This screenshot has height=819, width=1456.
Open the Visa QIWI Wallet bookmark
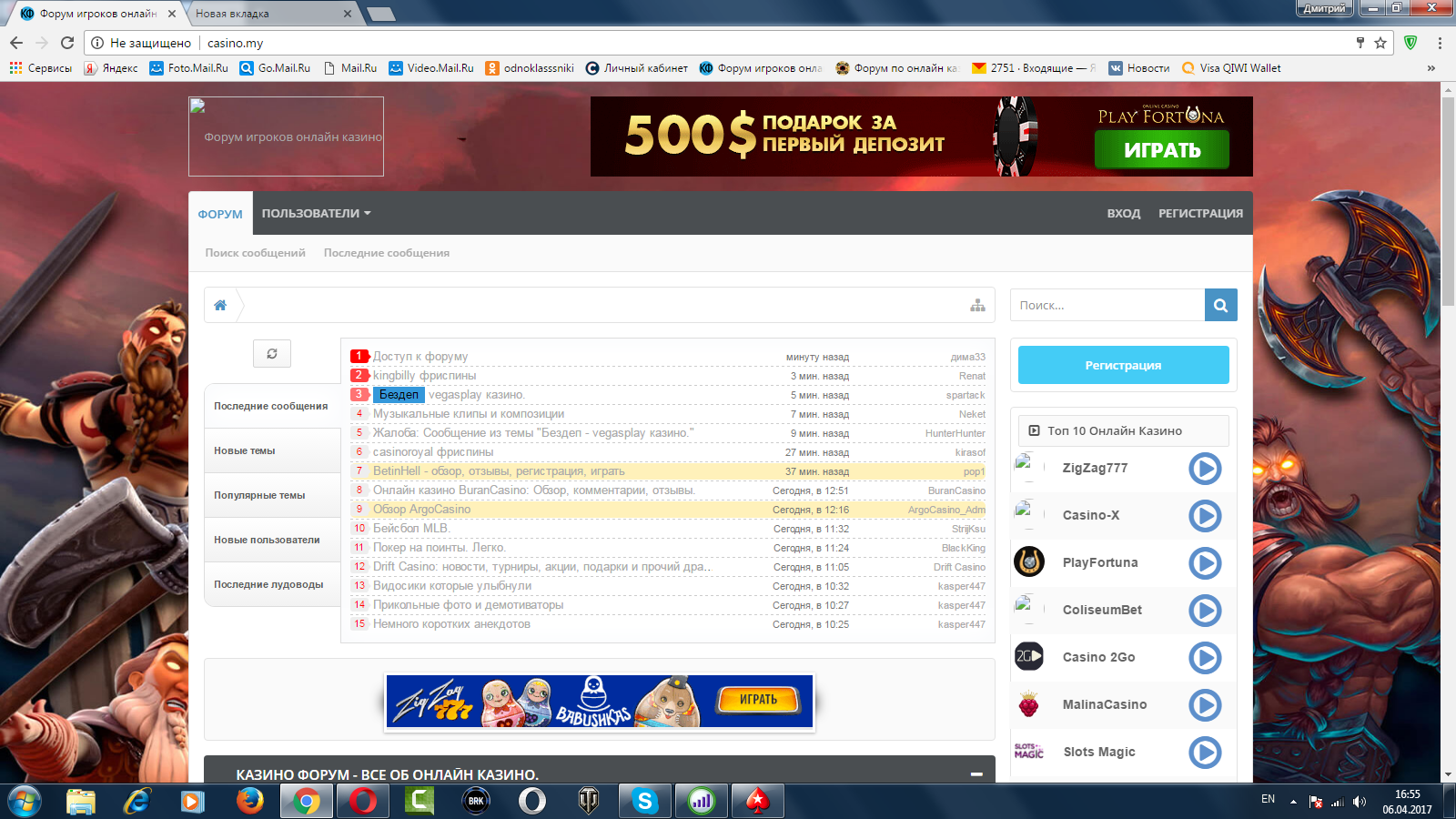[x=1231, y=68]
